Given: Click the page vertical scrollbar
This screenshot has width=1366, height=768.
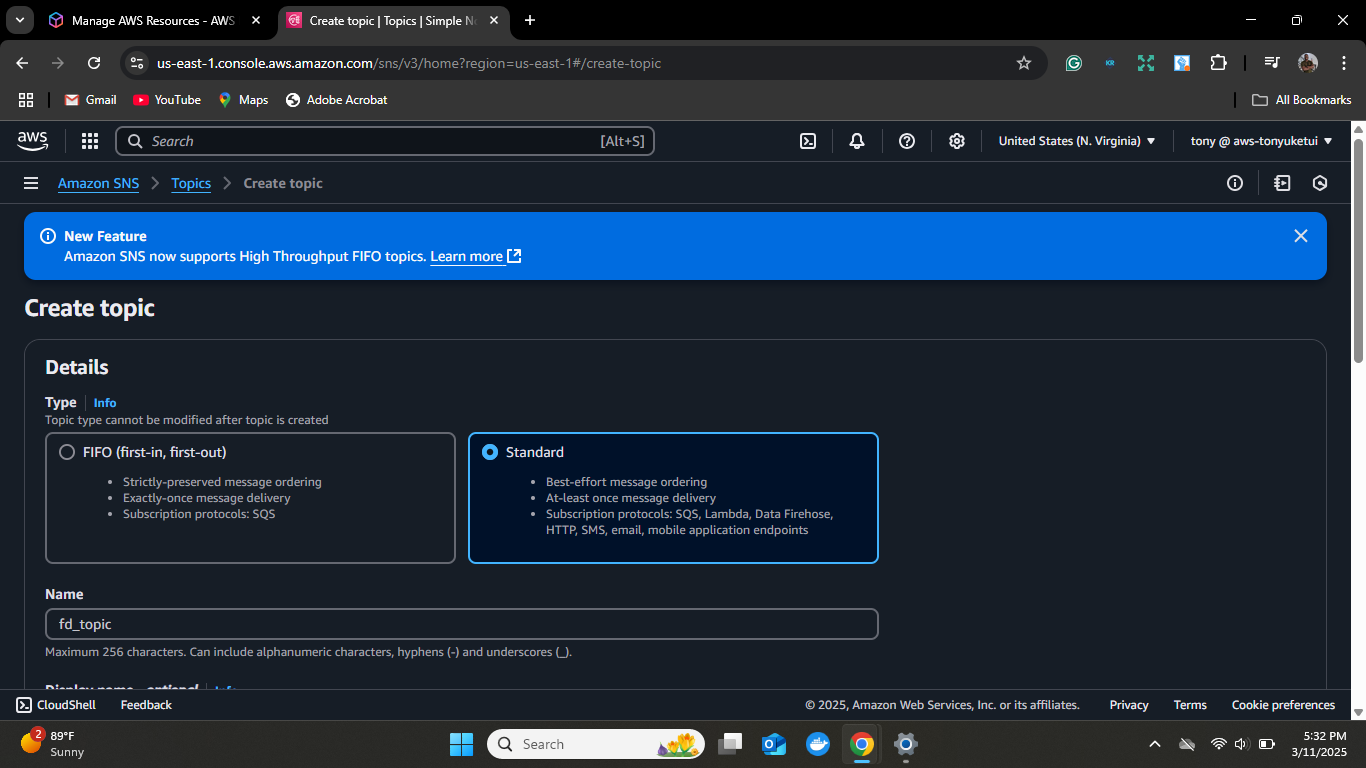Looking at the screenshot, I should pos(1358,250).
